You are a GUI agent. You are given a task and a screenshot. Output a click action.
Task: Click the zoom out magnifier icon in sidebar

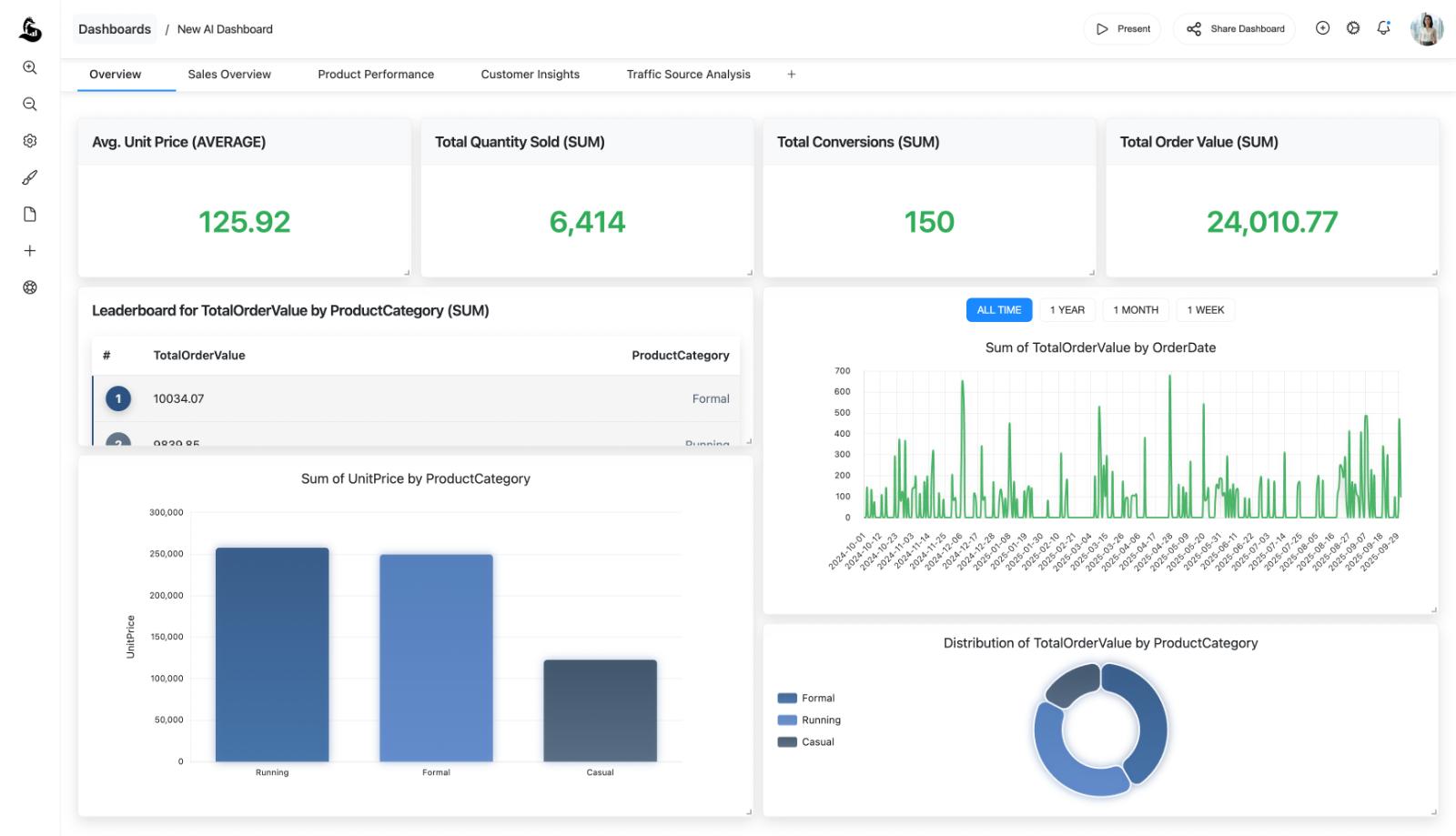(x=30, y=105)
